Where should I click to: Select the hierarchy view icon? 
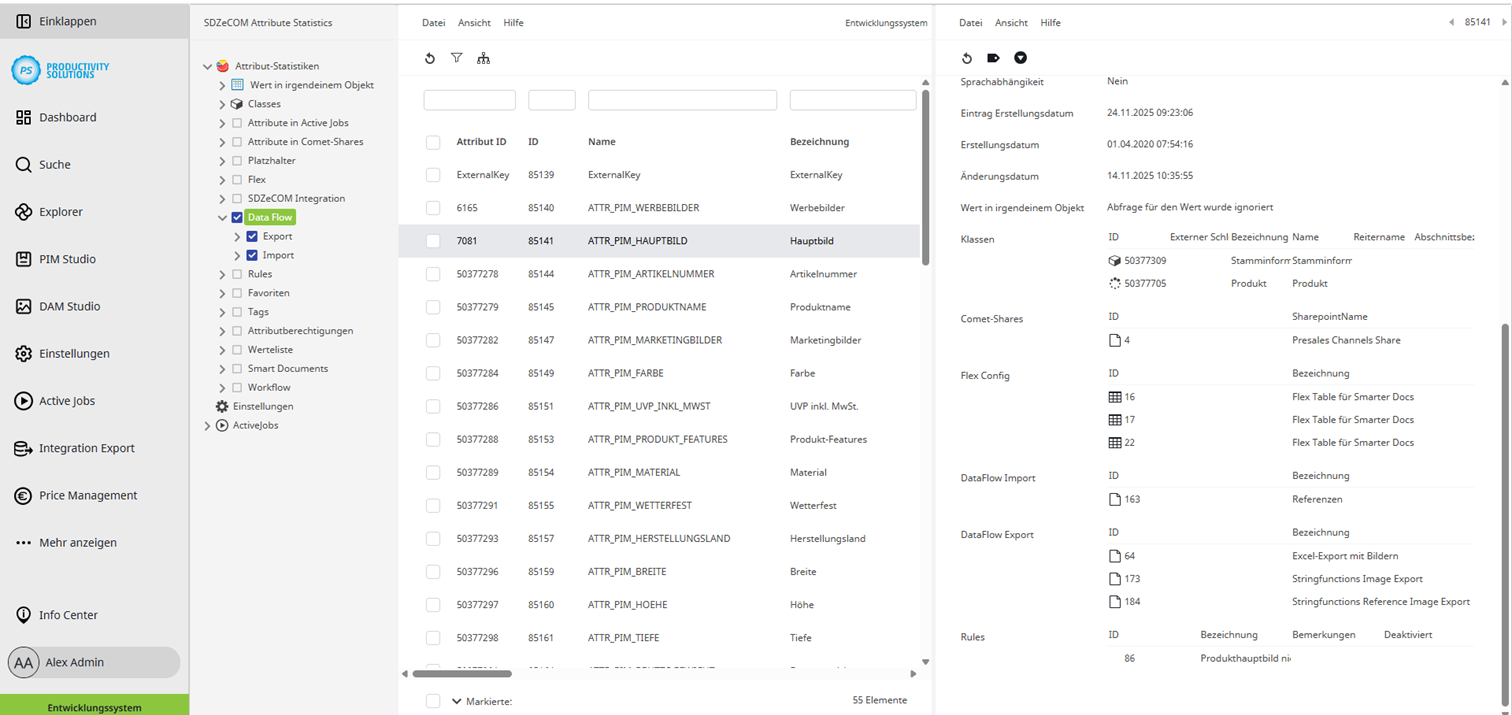tap(484, 58)
